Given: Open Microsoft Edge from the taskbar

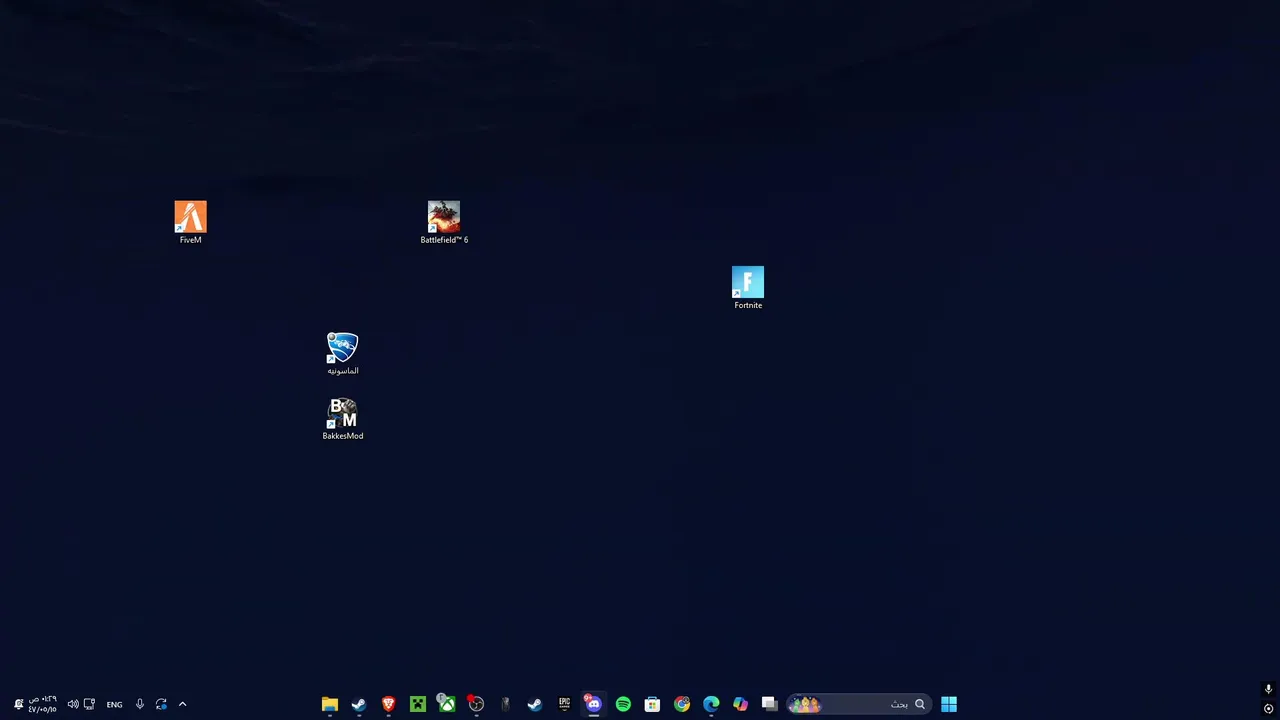Looking at the screenshot, I should (x=711, y=704).
